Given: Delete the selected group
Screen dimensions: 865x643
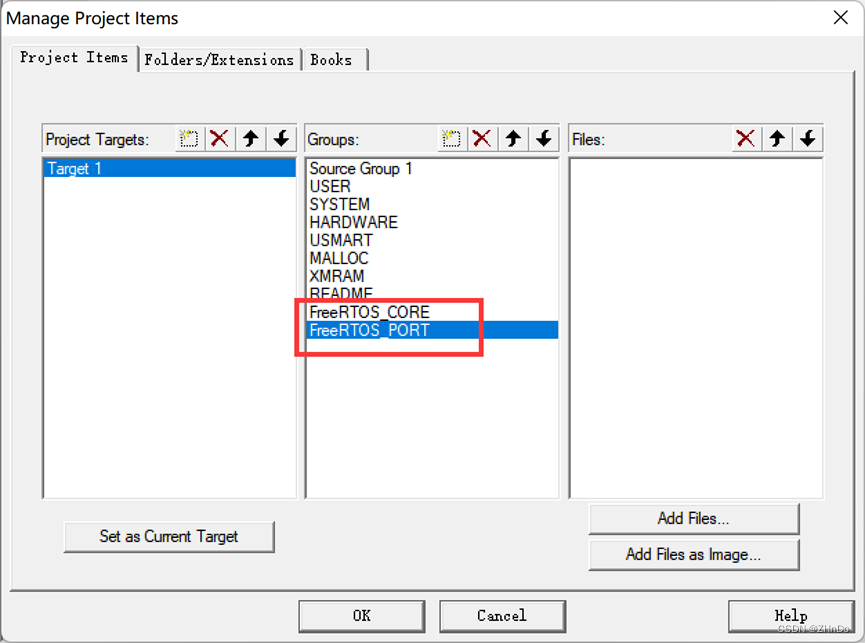Looking at the screenshot, I should pos(482,138).
